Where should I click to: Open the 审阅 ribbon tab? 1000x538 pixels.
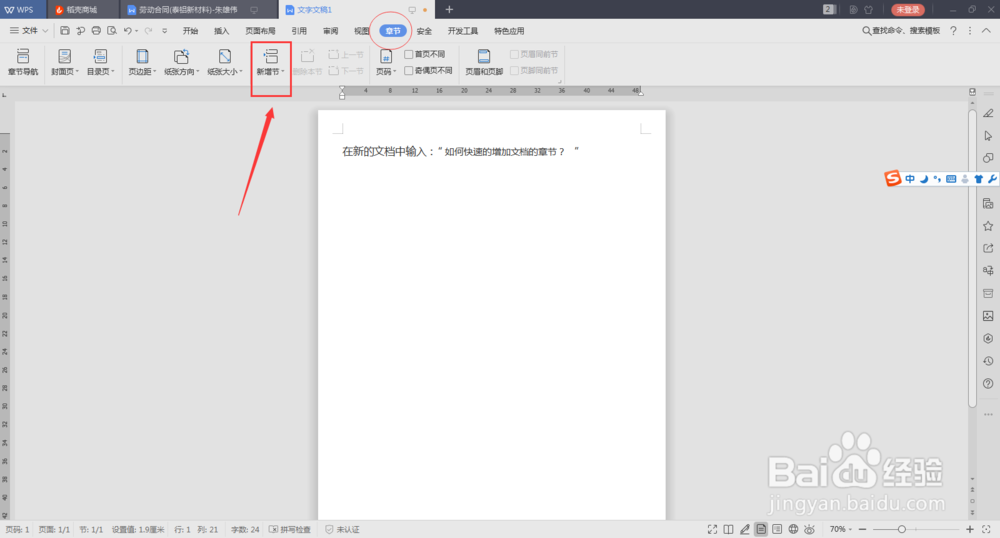point(330,31)
